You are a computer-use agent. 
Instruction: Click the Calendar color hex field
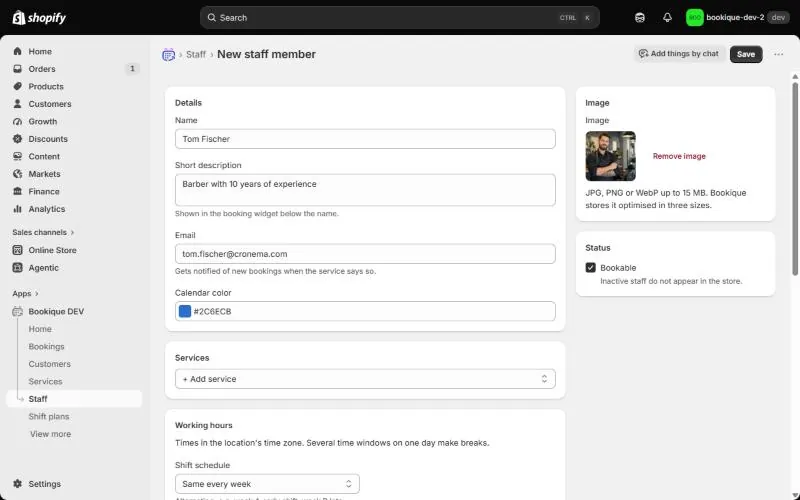[365, 311]
